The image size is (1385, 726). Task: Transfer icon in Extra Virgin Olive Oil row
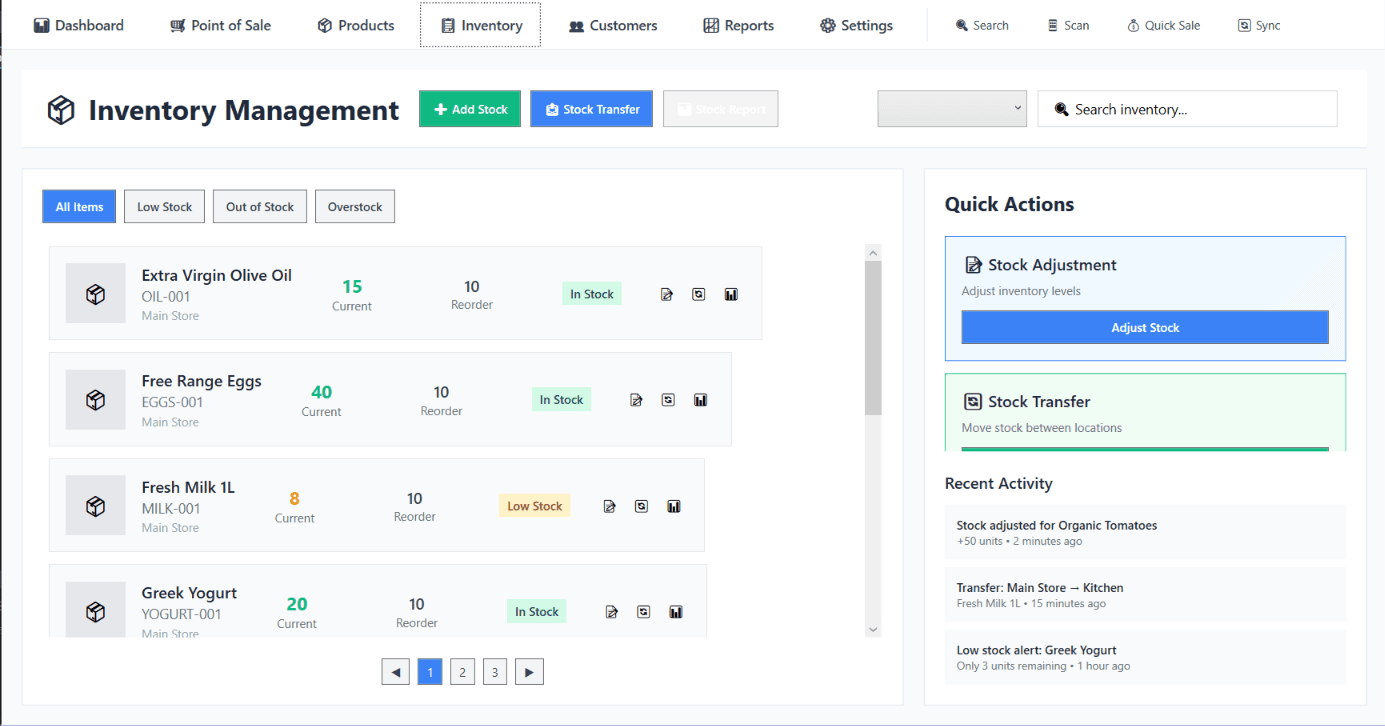[699, 294]
